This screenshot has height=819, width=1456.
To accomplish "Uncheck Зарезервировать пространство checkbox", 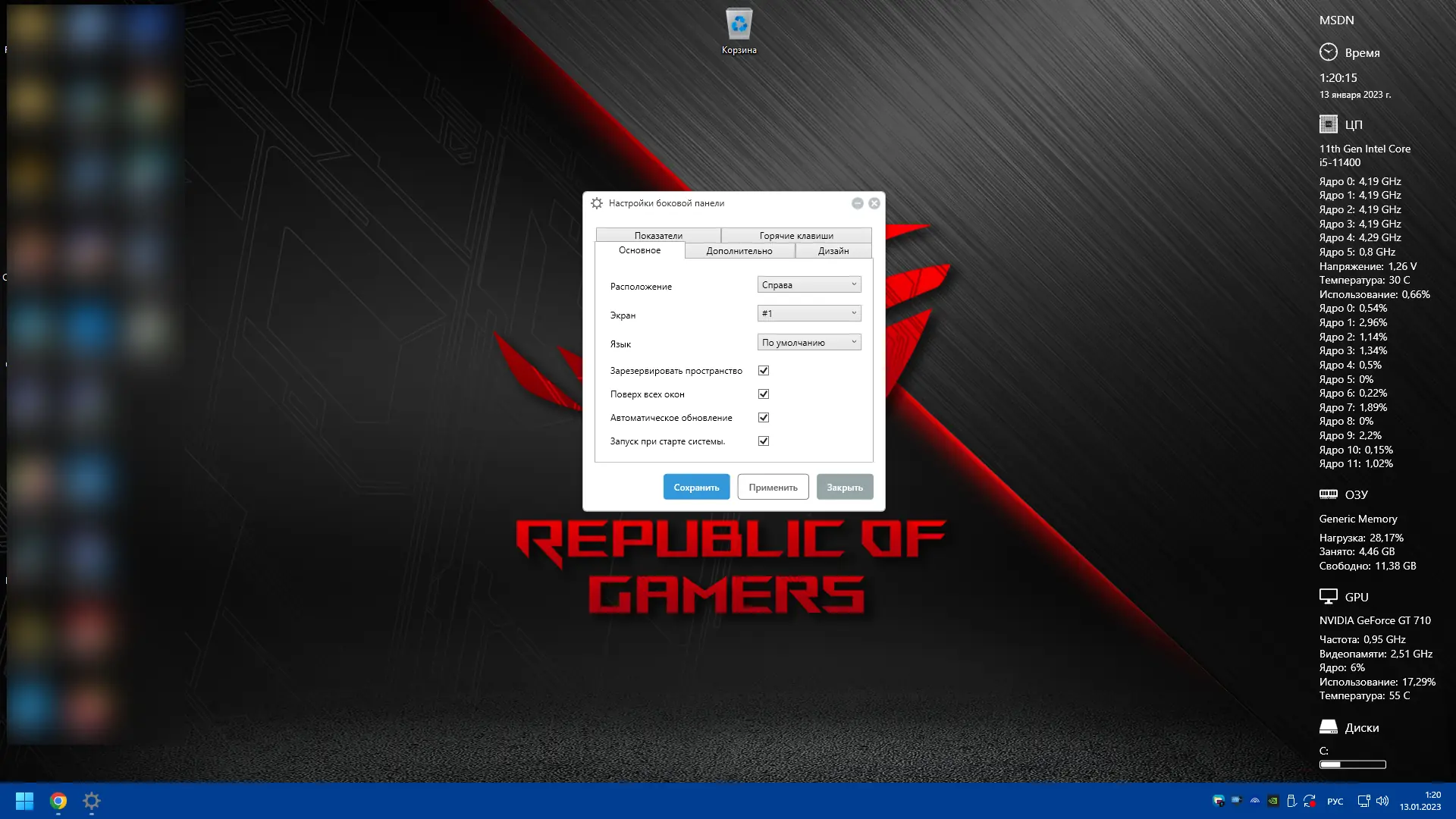I will [x=764, y=371].
